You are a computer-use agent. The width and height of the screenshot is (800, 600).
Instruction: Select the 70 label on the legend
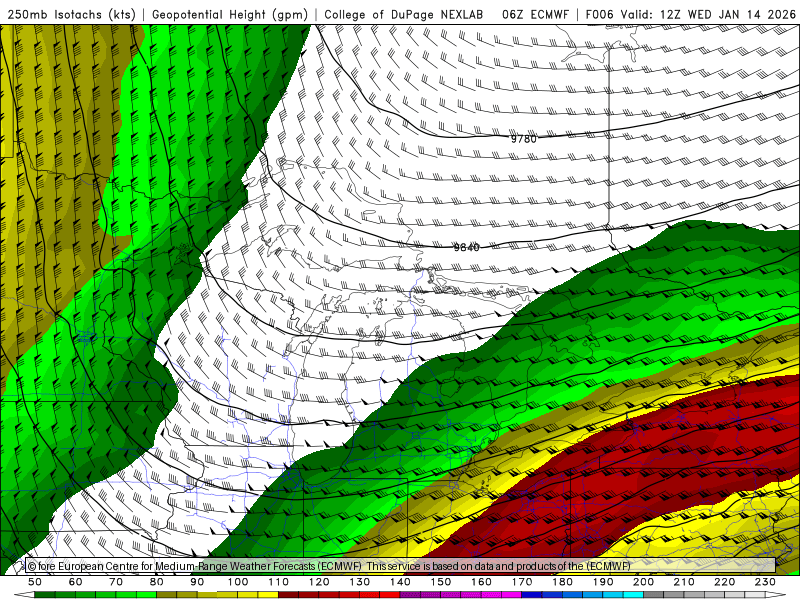click(116, 582)
